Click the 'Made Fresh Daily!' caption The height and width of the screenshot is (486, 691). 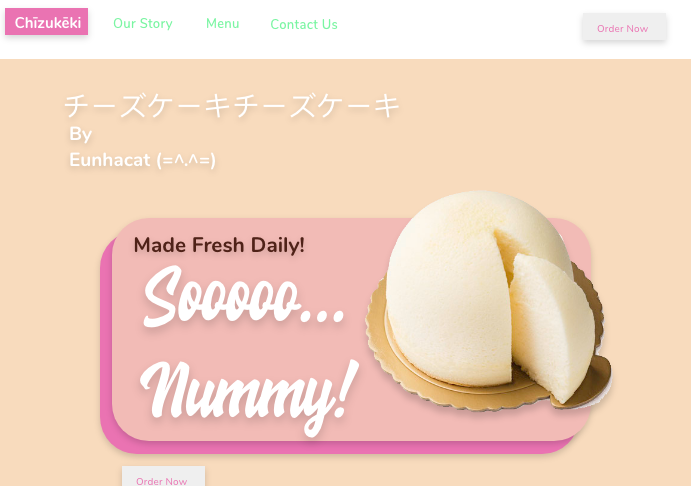pos(219,245)
